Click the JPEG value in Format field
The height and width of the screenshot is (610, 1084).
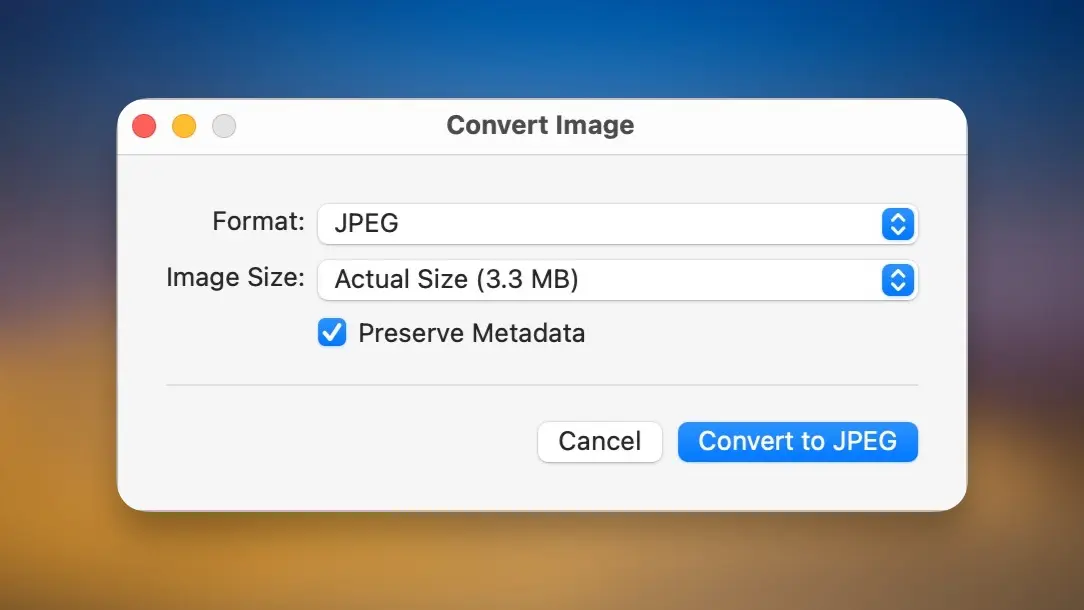click(366, 224)
